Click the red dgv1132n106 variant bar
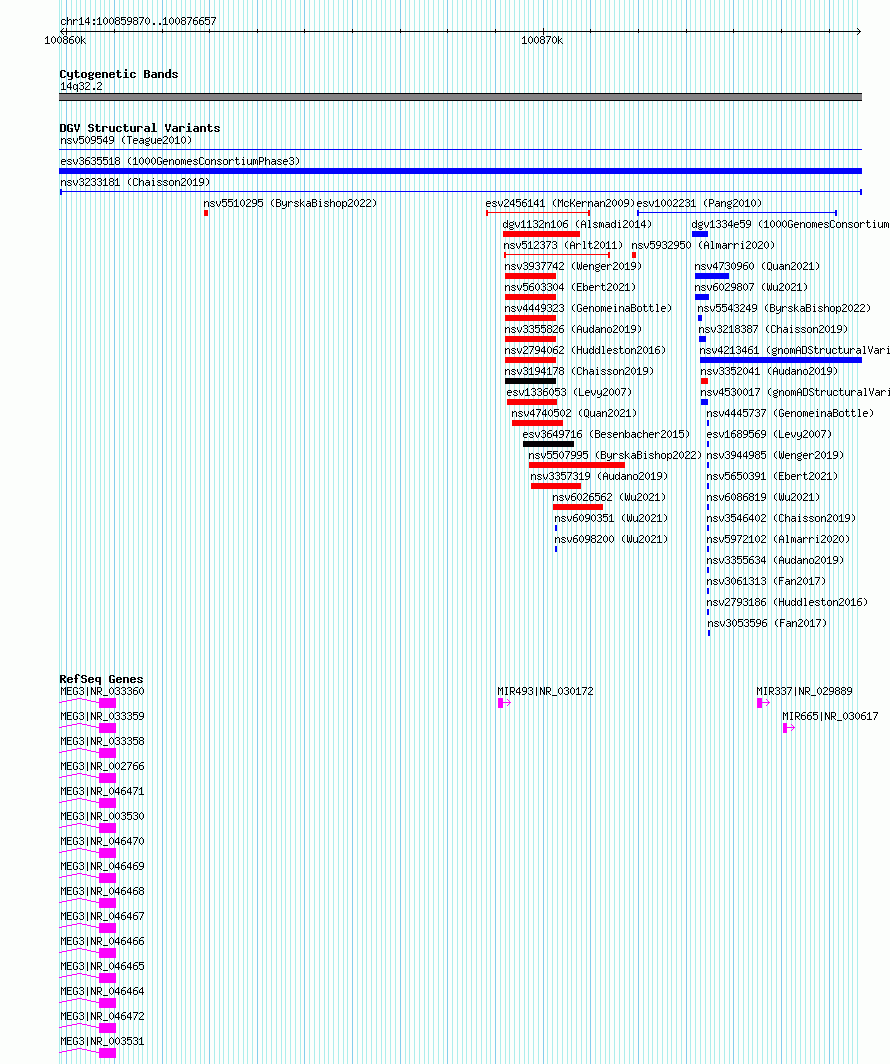Image resolution: width=890 pixels, height=1064 pixels. 541,234
